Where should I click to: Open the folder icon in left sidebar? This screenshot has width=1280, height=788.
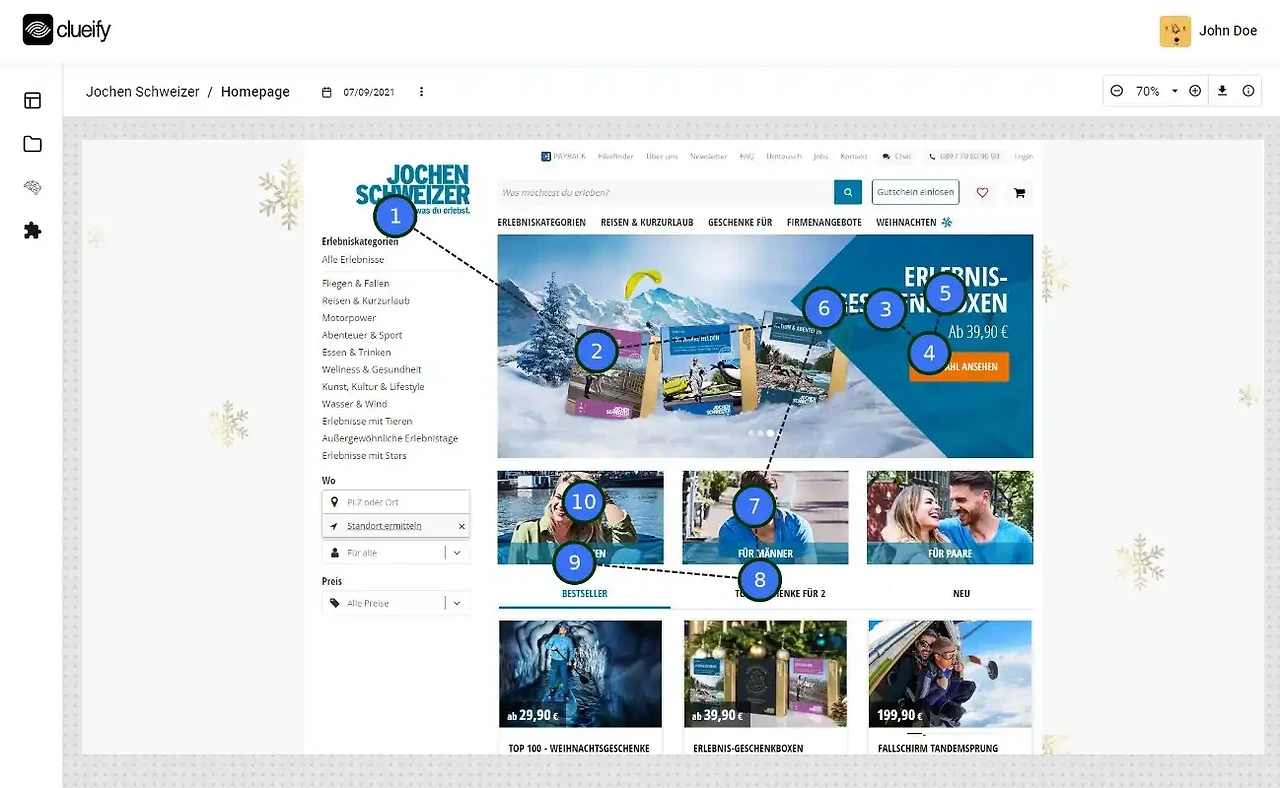[32, 144]
